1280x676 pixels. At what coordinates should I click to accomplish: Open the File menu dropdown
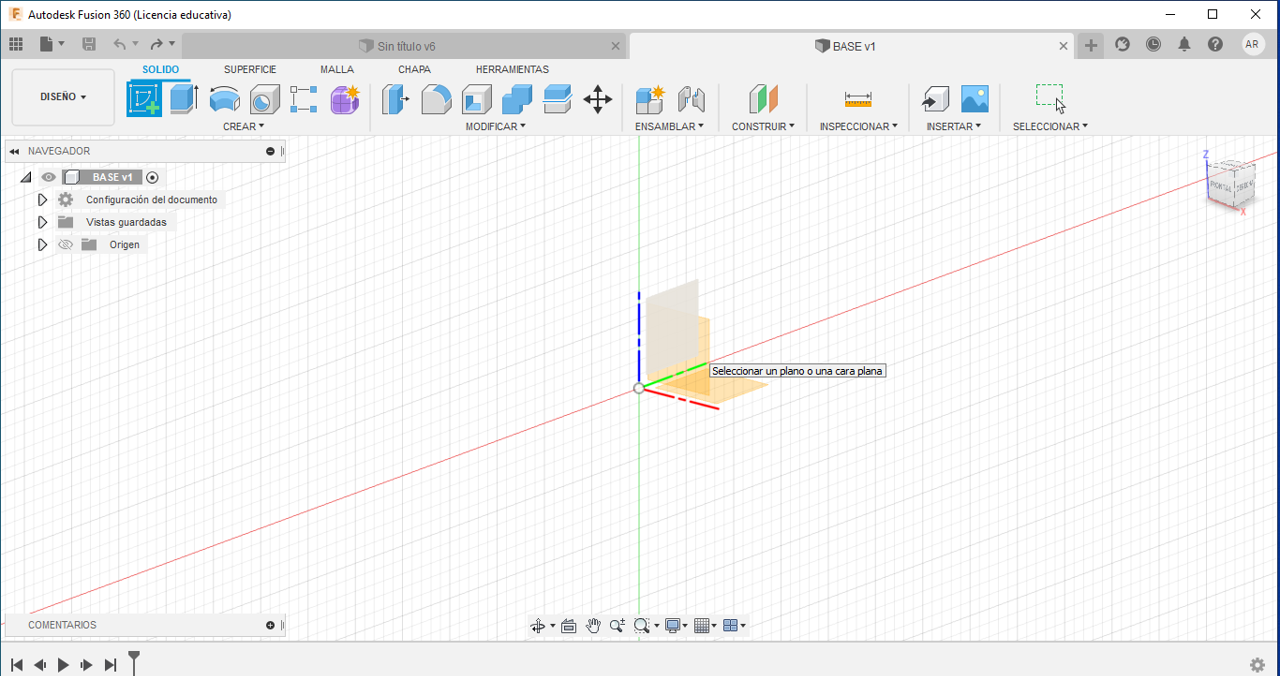click(52, 44)
